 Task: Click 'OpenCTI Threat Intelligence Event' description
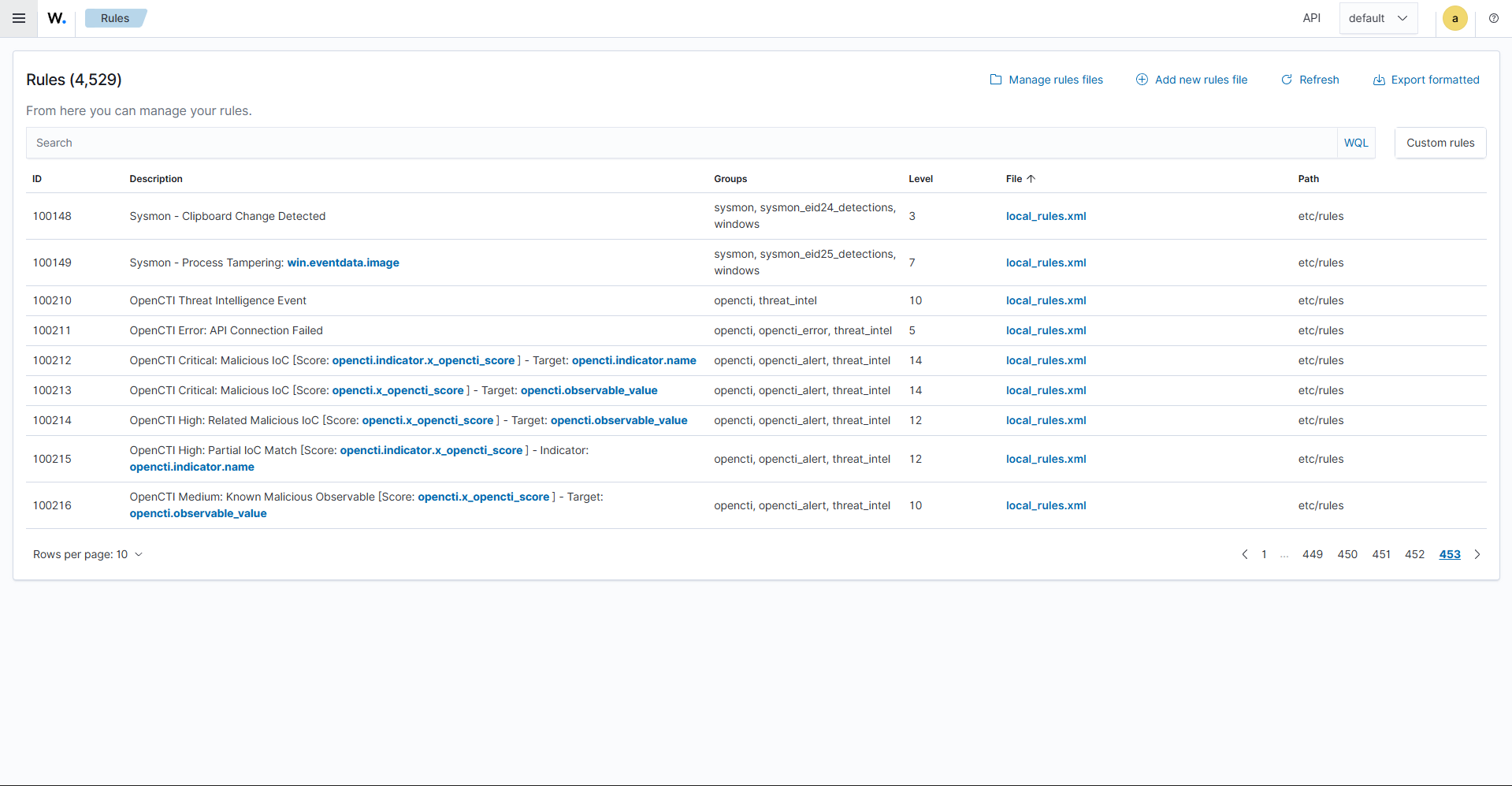tap(217, 300)
